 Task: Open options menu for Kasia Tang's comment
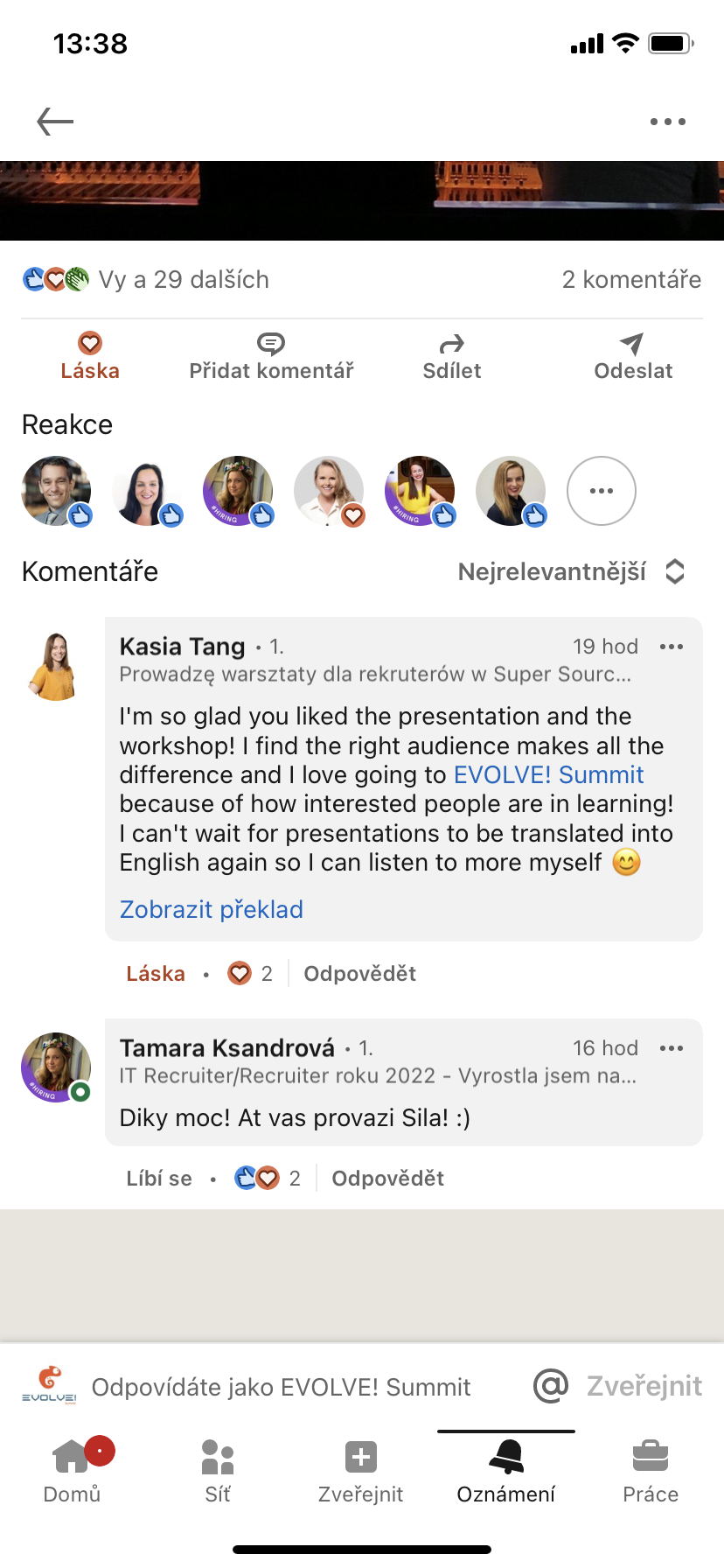pos(672,647)
